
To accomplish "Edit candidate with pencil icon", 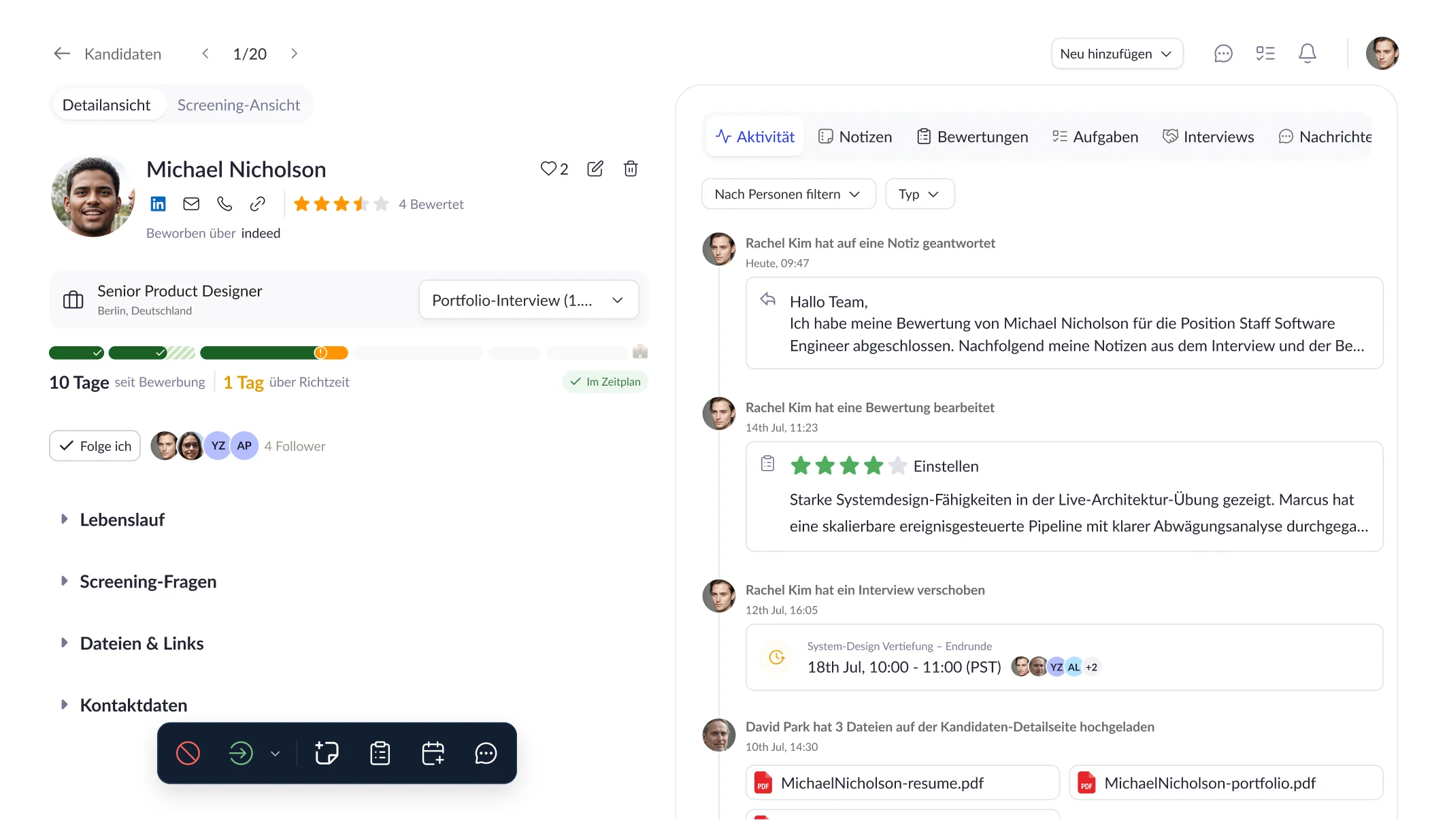I will pyautogui.click(x=595, y=169).
